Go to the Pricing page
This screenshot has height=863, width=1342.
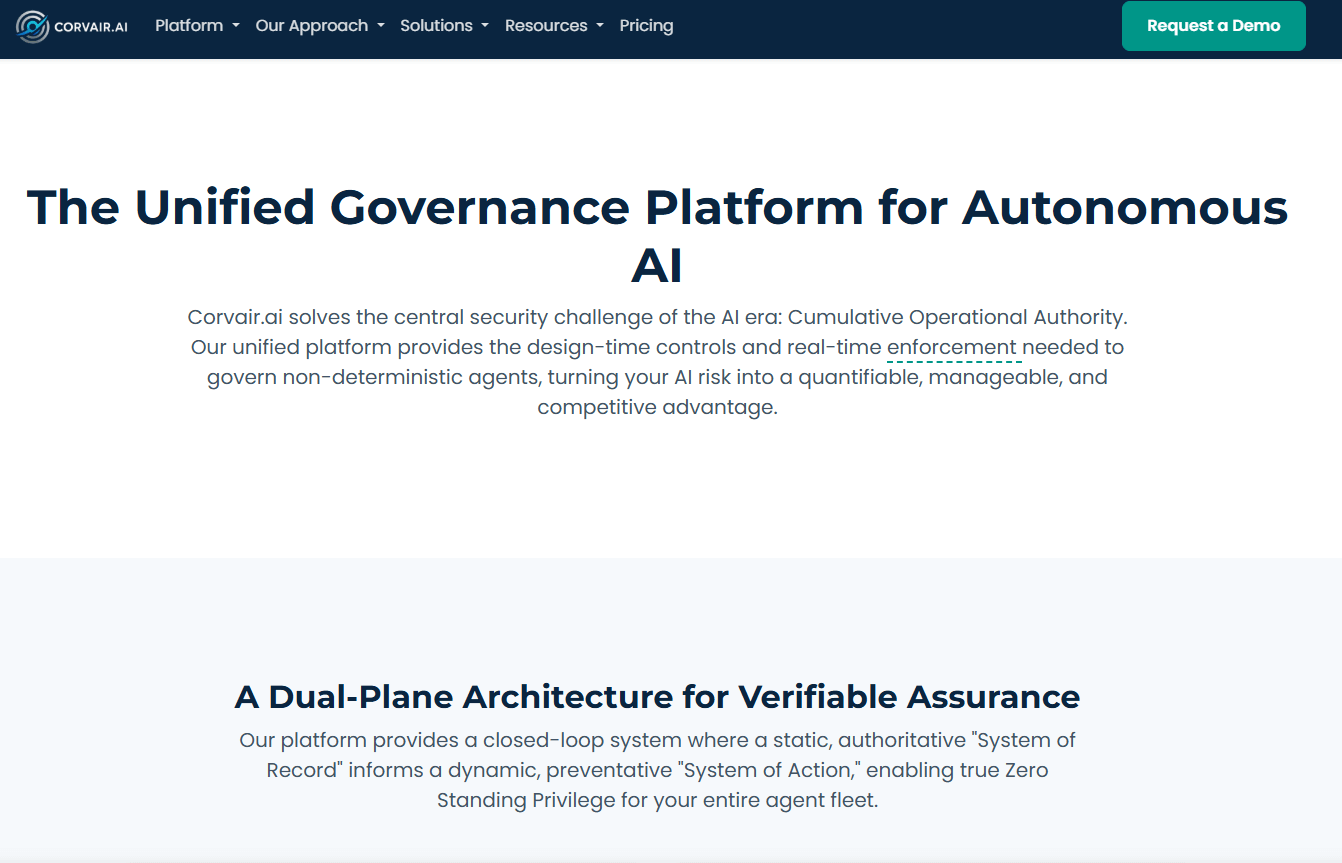[x=646, y=26]
